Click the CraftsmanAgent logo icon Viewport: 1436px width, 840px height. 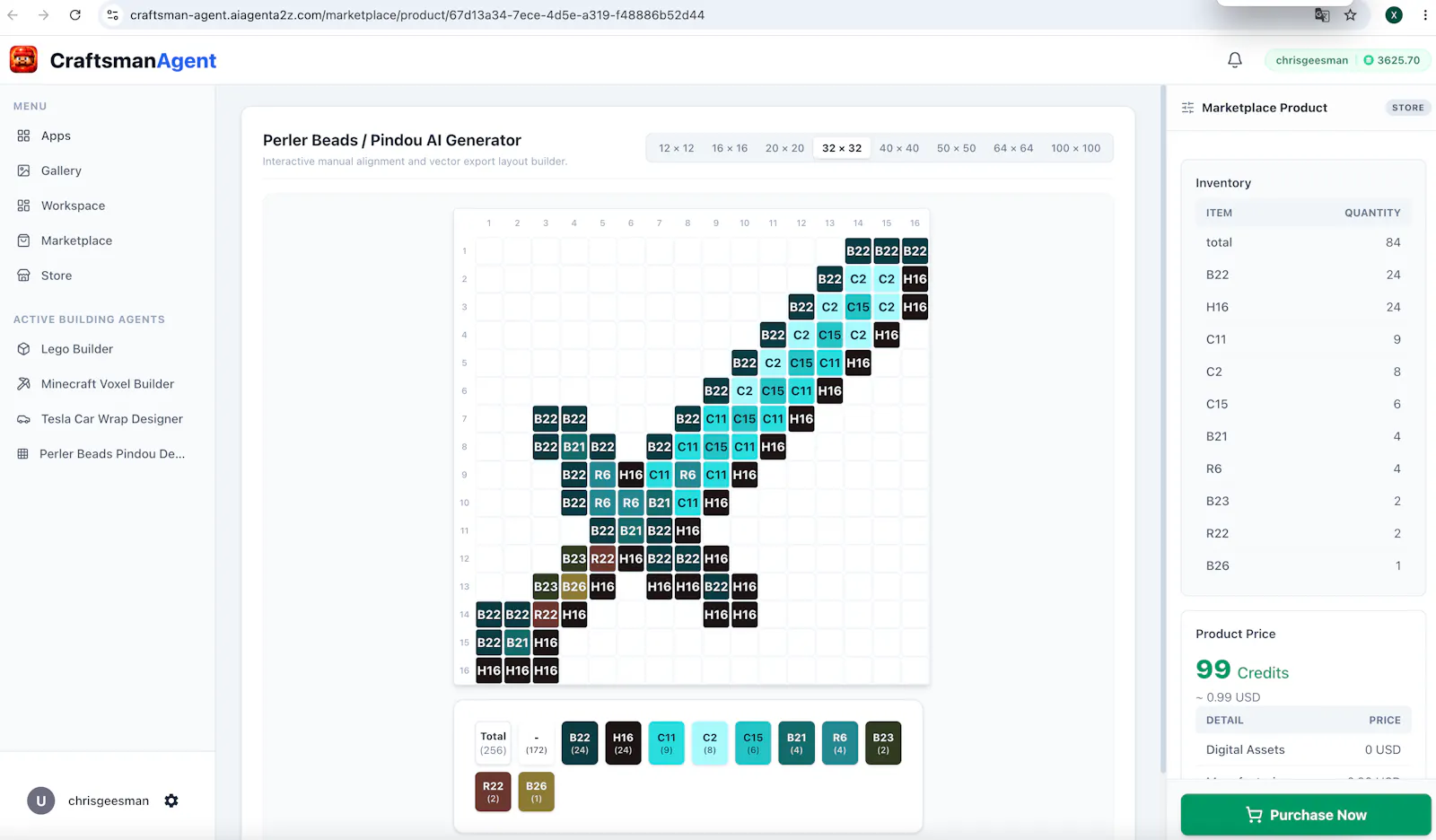tap(23, 60)
